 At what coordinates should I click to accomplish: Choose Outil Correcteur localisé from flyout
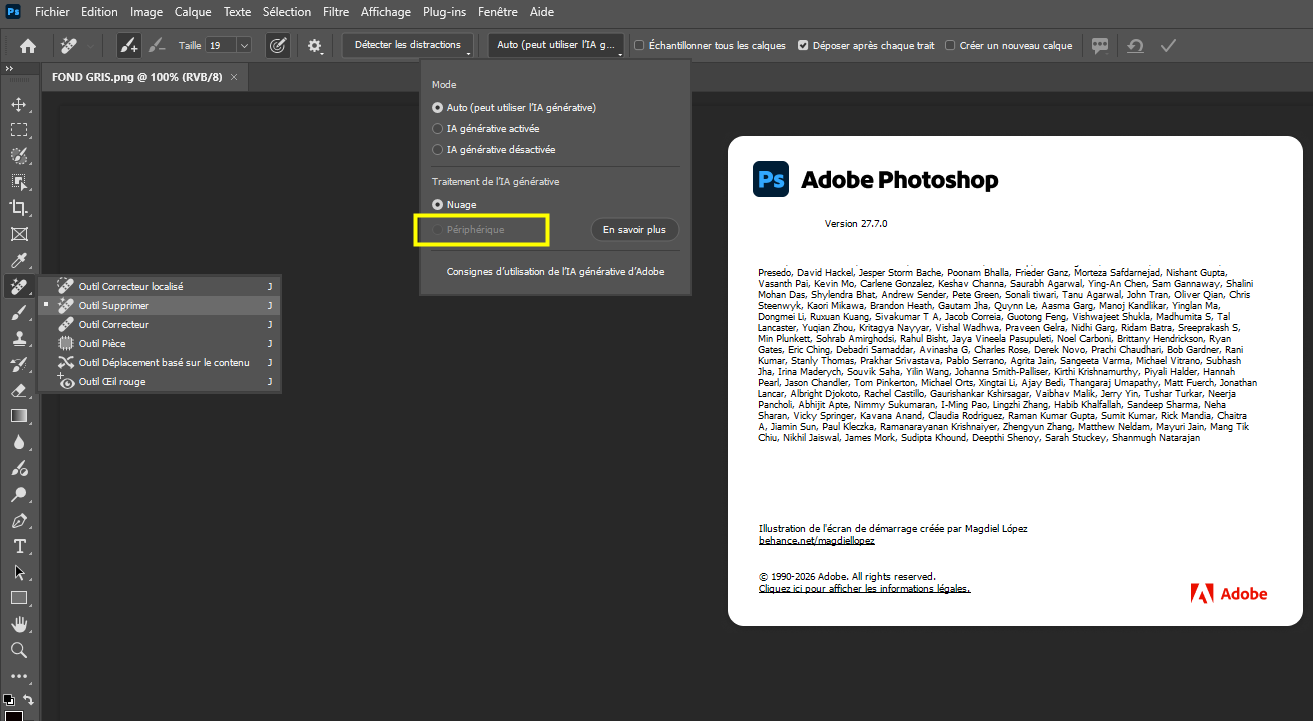coord(160,286)
